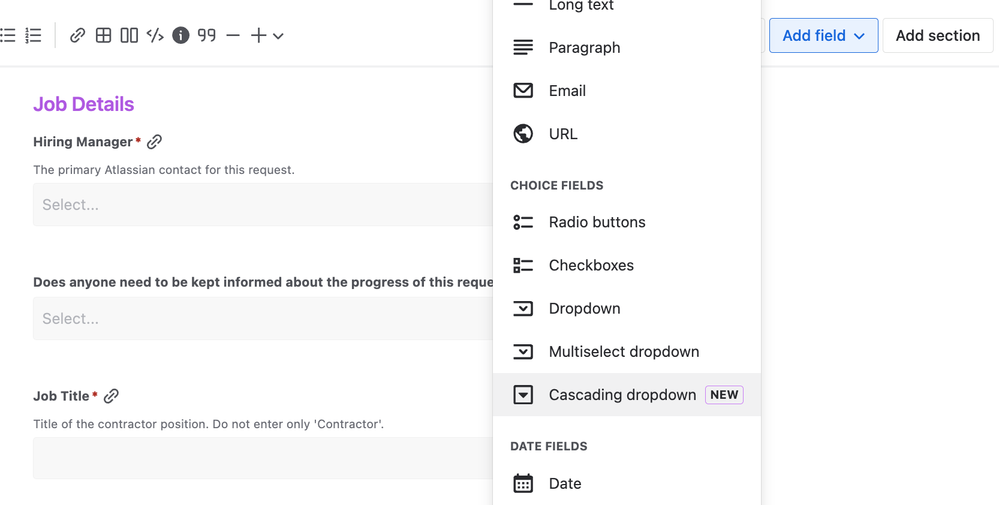This screenshot has width=999, height=505.
Task: Click the Add section button
Action: coord(937,35)
